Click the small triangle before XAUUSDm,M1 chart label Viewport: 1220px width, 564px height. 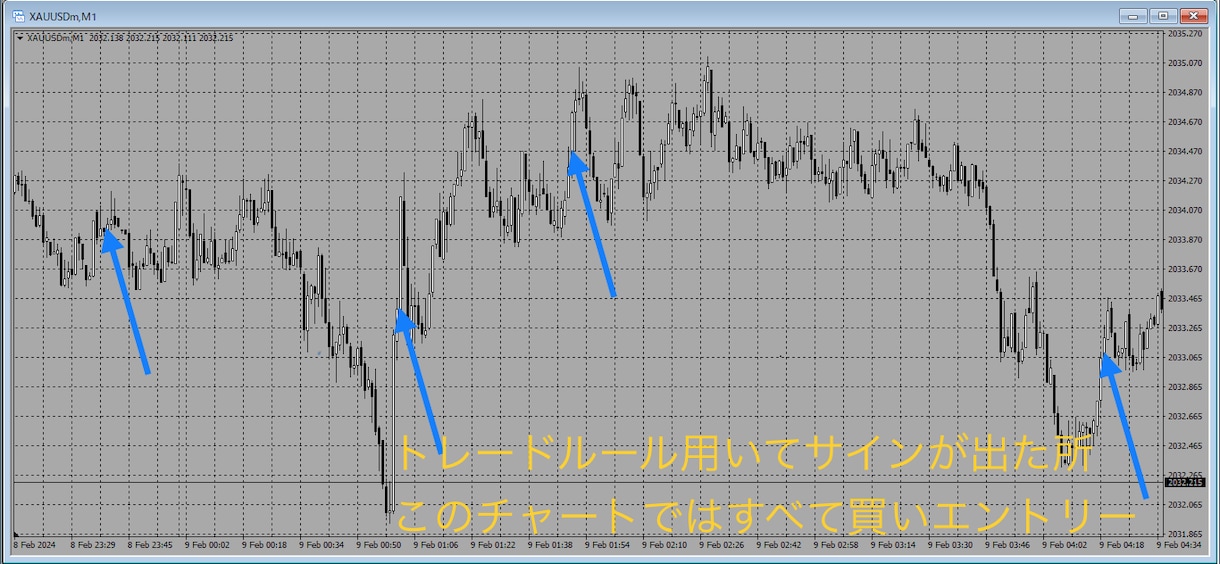tap(20, 38)
